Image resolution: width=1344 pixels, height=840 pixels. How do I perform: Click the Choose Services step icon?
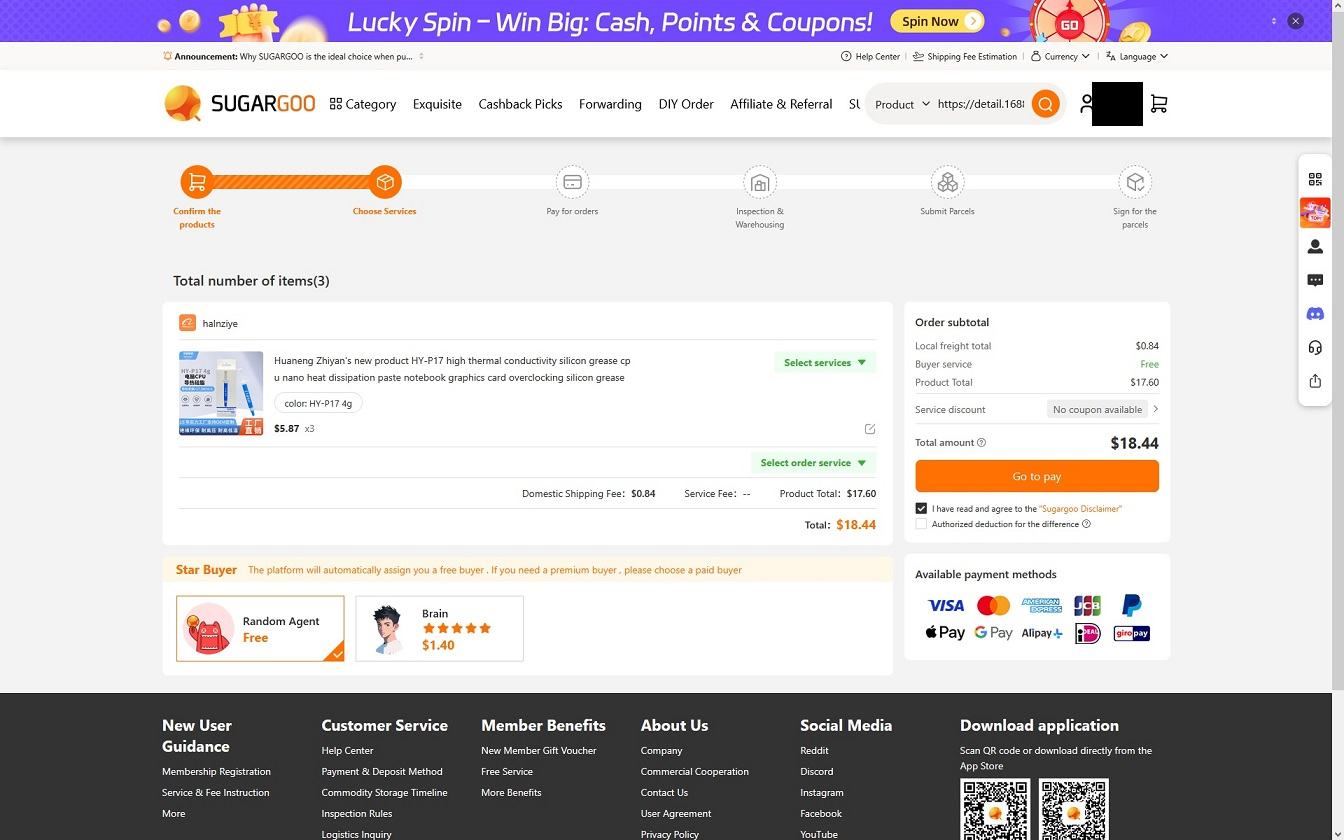point(385,182)
